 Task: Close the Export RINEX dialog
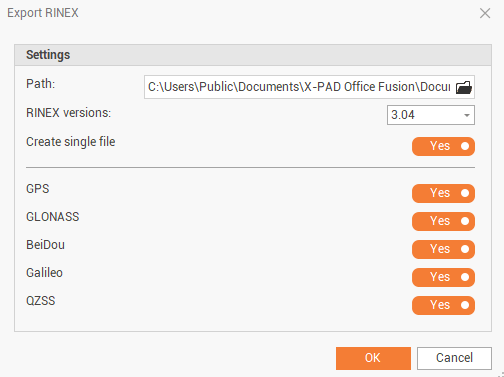485,13
